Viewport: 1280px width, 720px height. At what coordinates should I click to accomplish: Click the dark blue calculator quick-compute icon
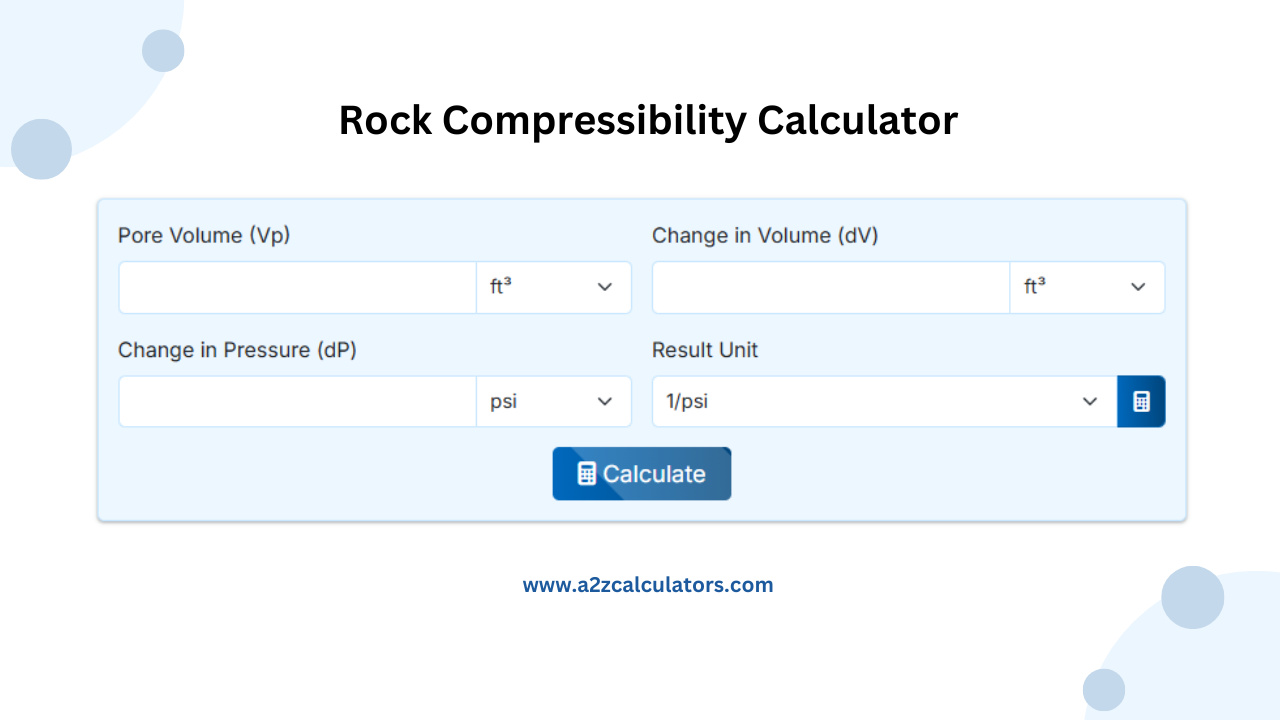coord(1141,401)
